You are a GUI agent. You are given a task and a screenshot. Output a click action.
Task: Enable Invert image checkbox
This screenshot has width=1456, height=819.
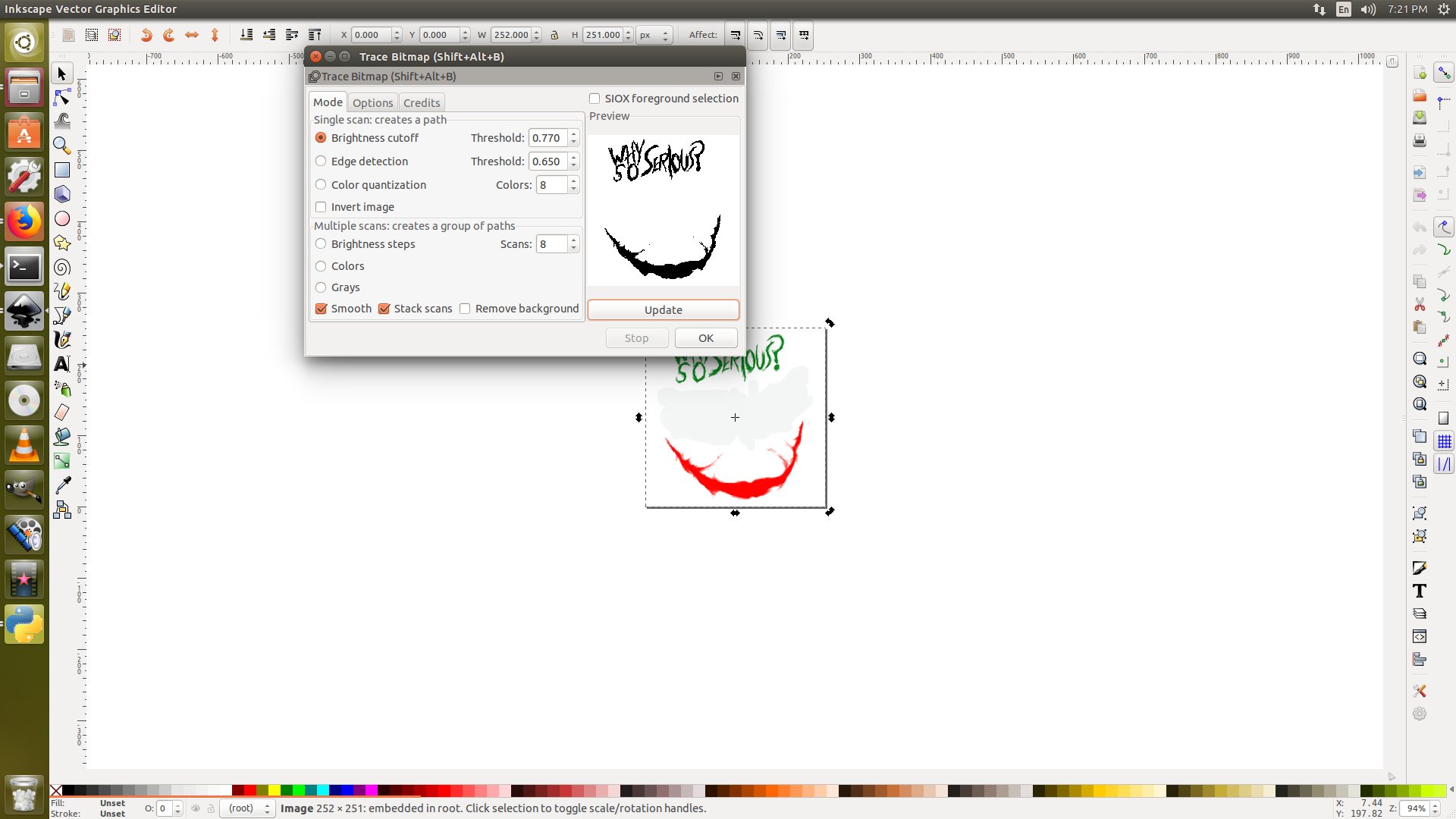(321, 207)
